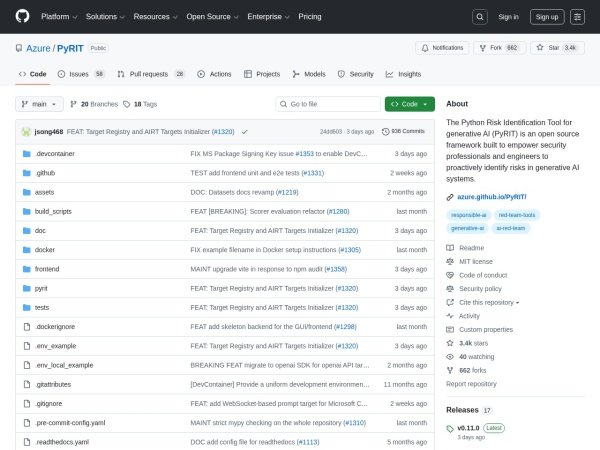Open the .env_example file
Screen dimensions: 600x450
pos(55,346)
